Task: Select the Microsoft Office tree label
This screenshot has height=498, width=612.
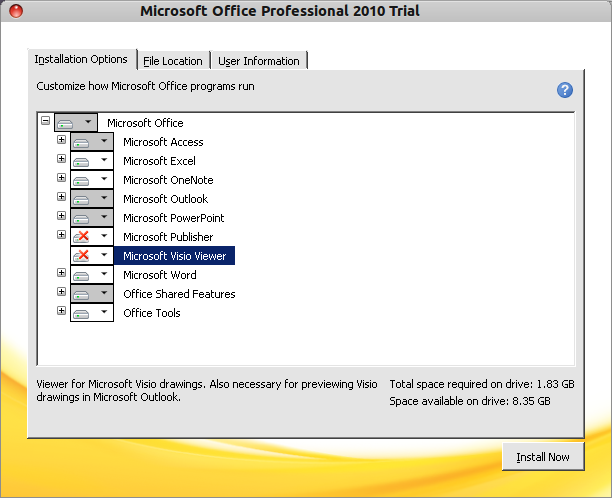Action: pos(145,123)
